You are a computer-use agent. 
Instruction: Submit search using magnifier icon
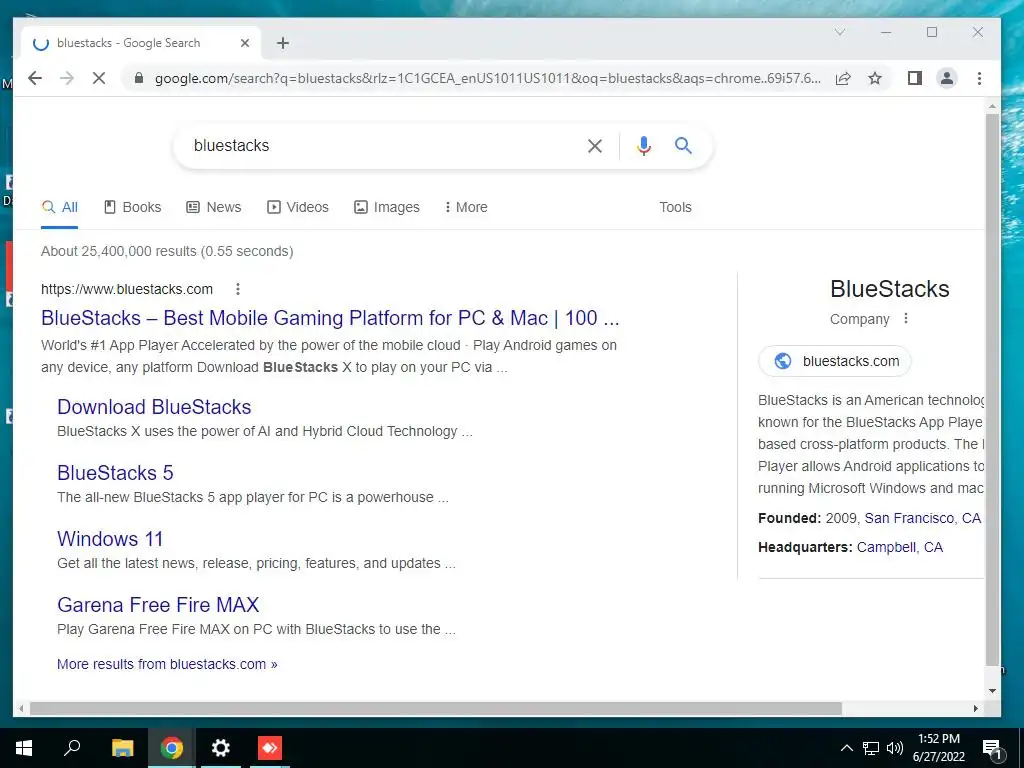pos(683,145)
